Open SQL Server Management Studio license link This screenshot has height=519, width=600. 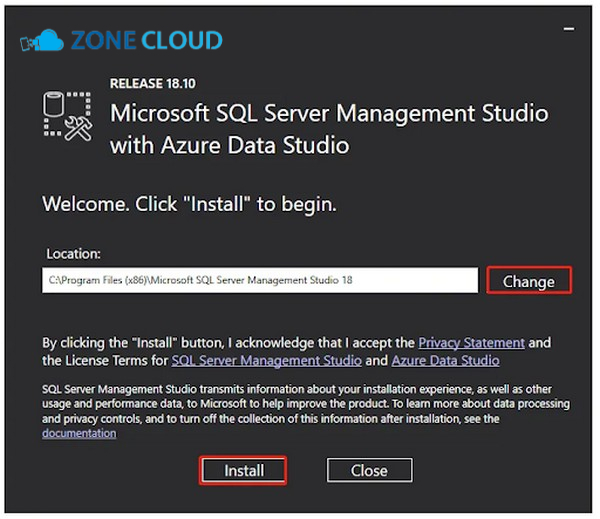(x=267, y=361)
